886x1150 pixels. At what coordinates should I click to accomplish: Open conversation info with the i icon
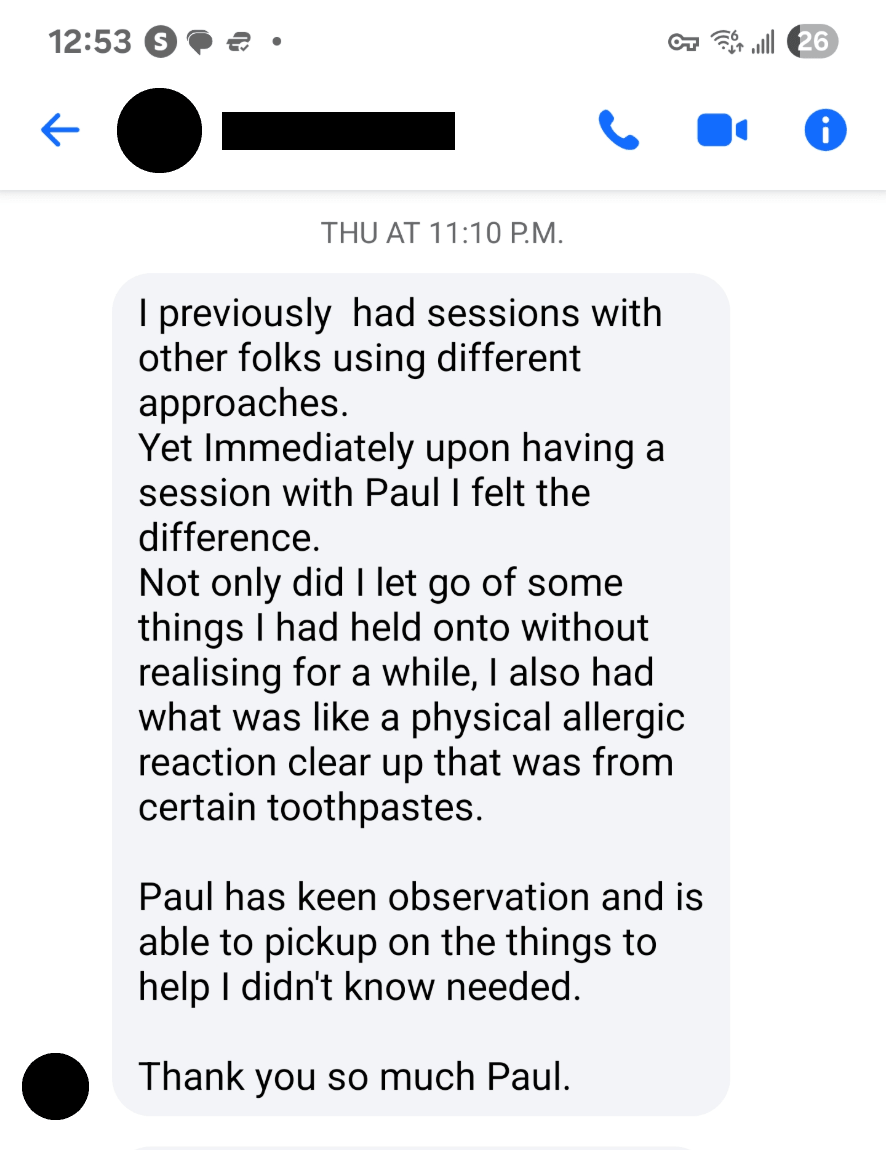point(825,131)
